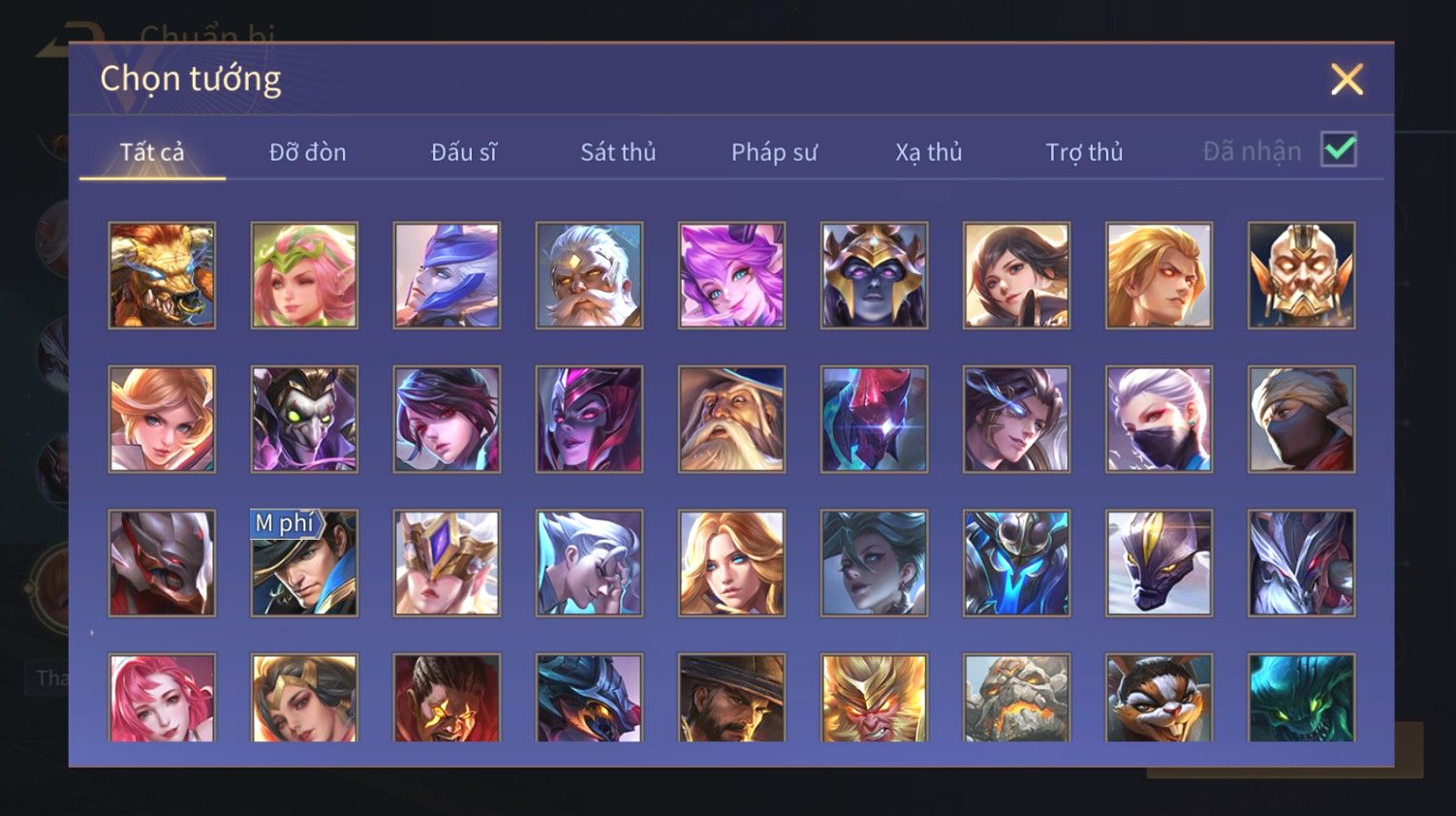Switch to the 'Đỡ đòn' tab
Viewport: 1456px width, 816px height.
click(308, 152)
